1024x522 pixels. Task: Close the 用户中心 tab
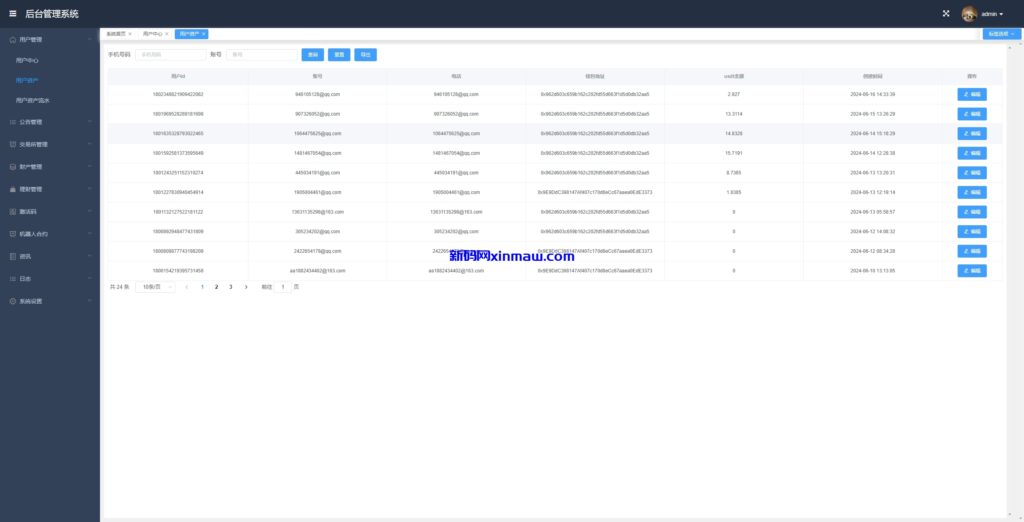pyautogui.click(x=167, y=34)
